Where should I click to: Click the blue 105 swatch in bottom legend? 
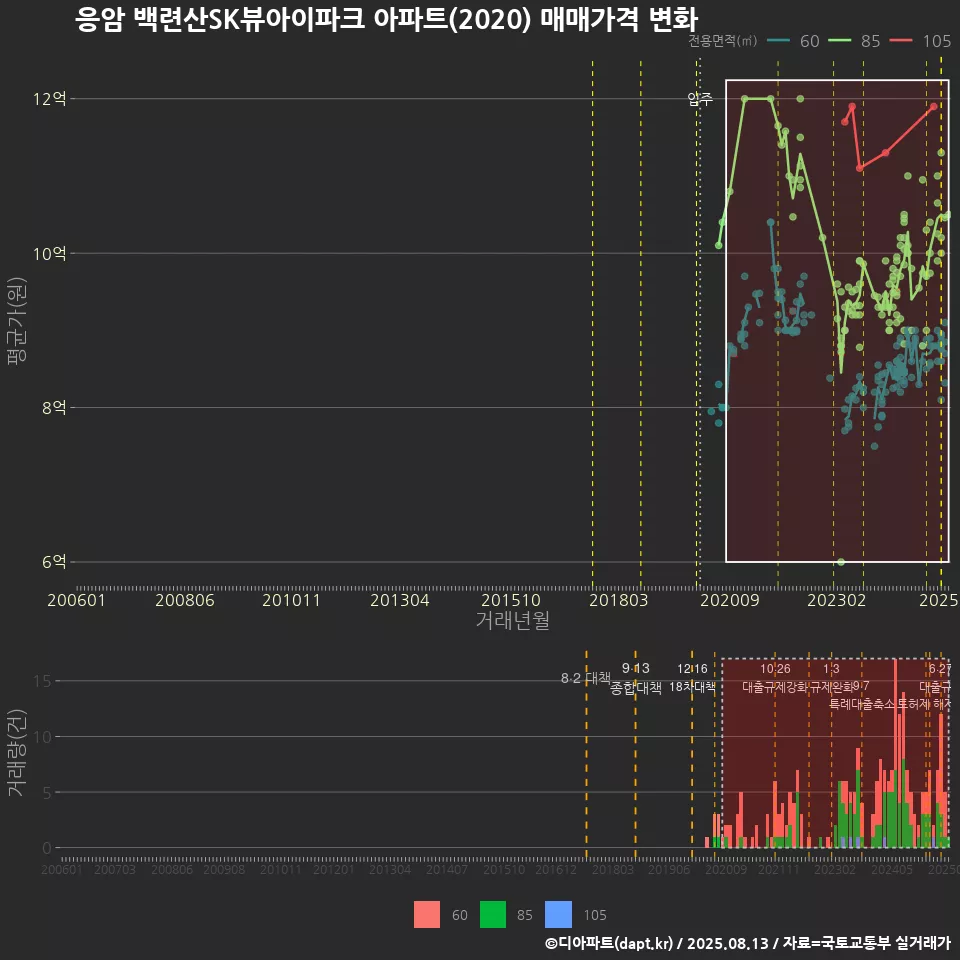point(558,915)
